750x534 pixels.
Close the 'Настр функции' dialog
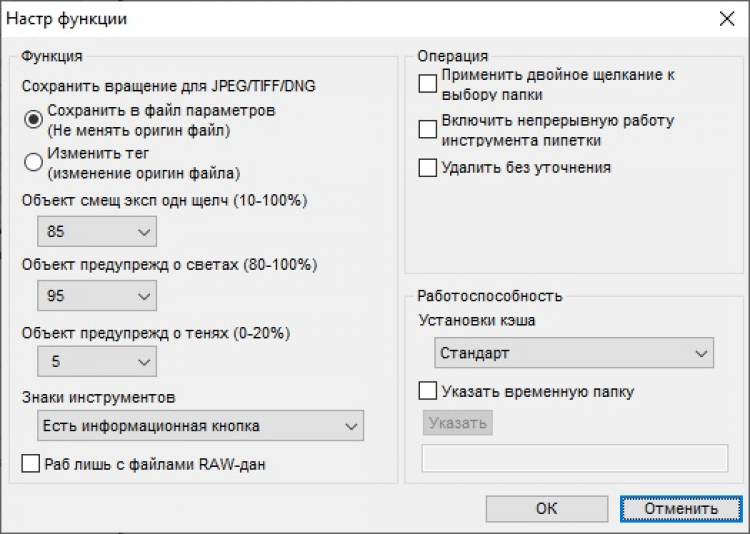tap(725, 18)
